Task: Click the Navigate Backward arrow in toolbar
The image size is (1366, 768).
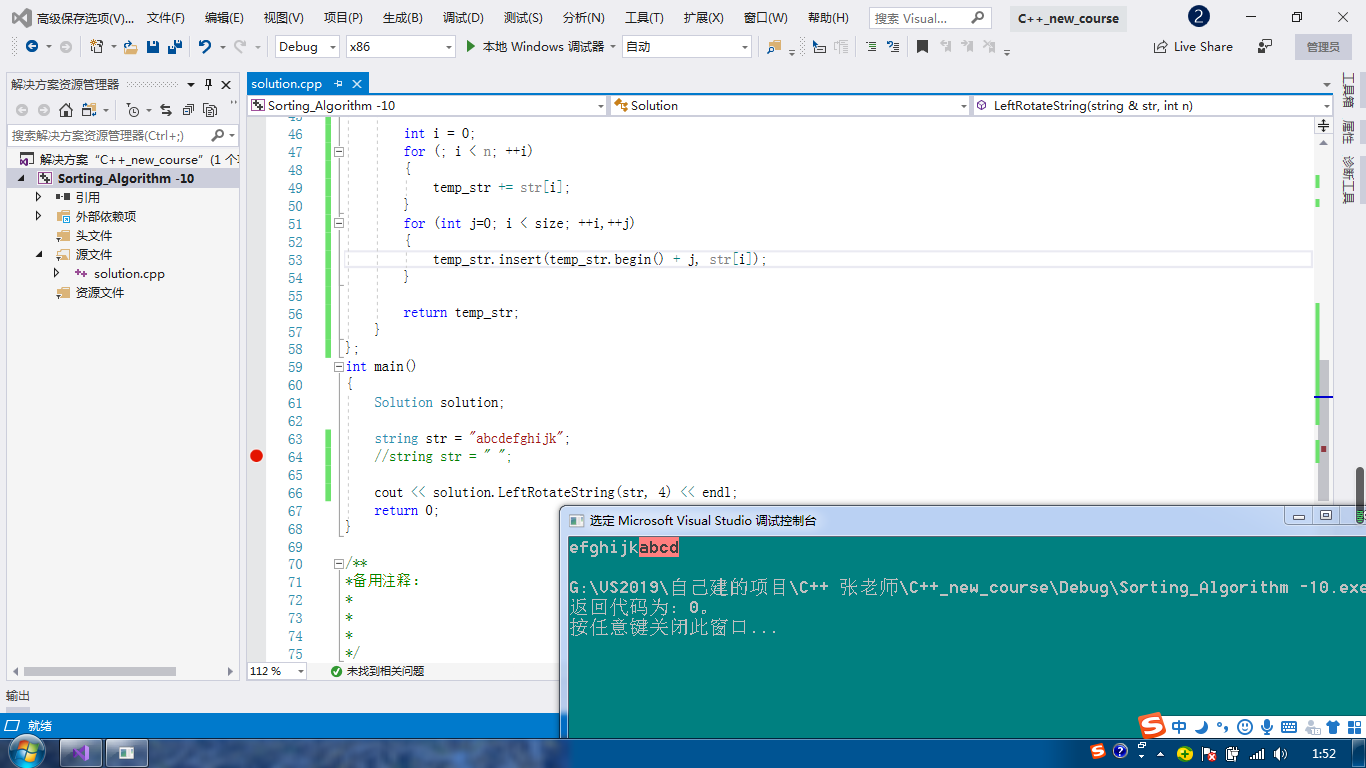Action: [32, 46]
